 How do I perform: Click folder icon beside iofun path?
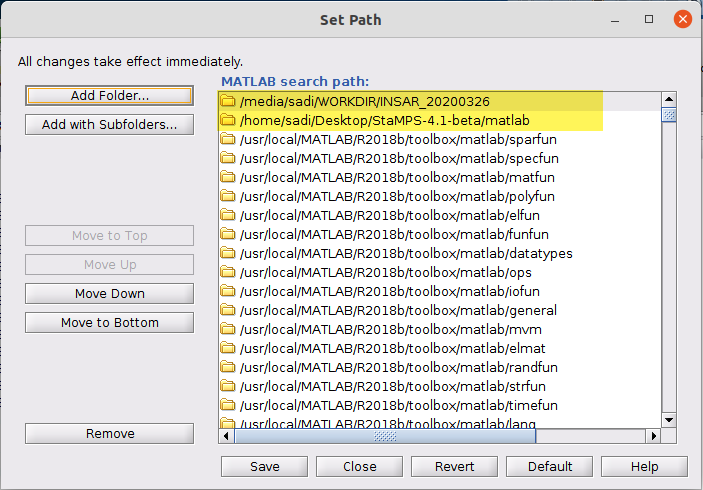point(228,291)
